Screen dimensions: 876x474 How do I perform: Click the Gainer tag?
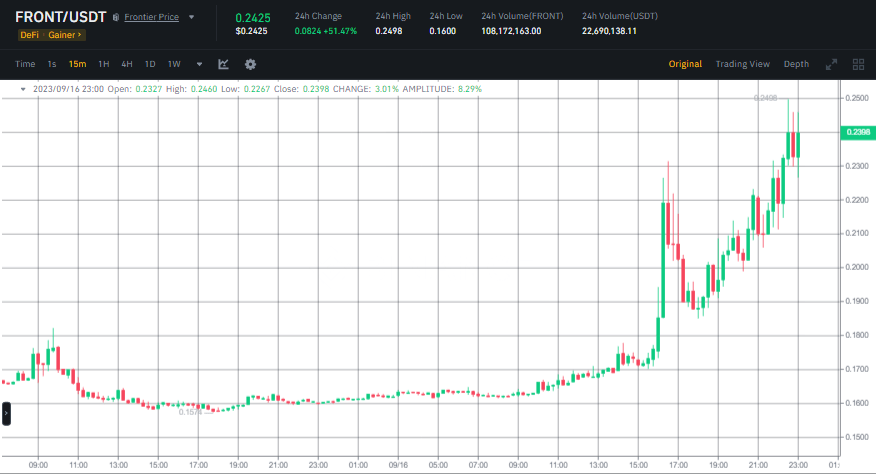click(x=64, y=35)
